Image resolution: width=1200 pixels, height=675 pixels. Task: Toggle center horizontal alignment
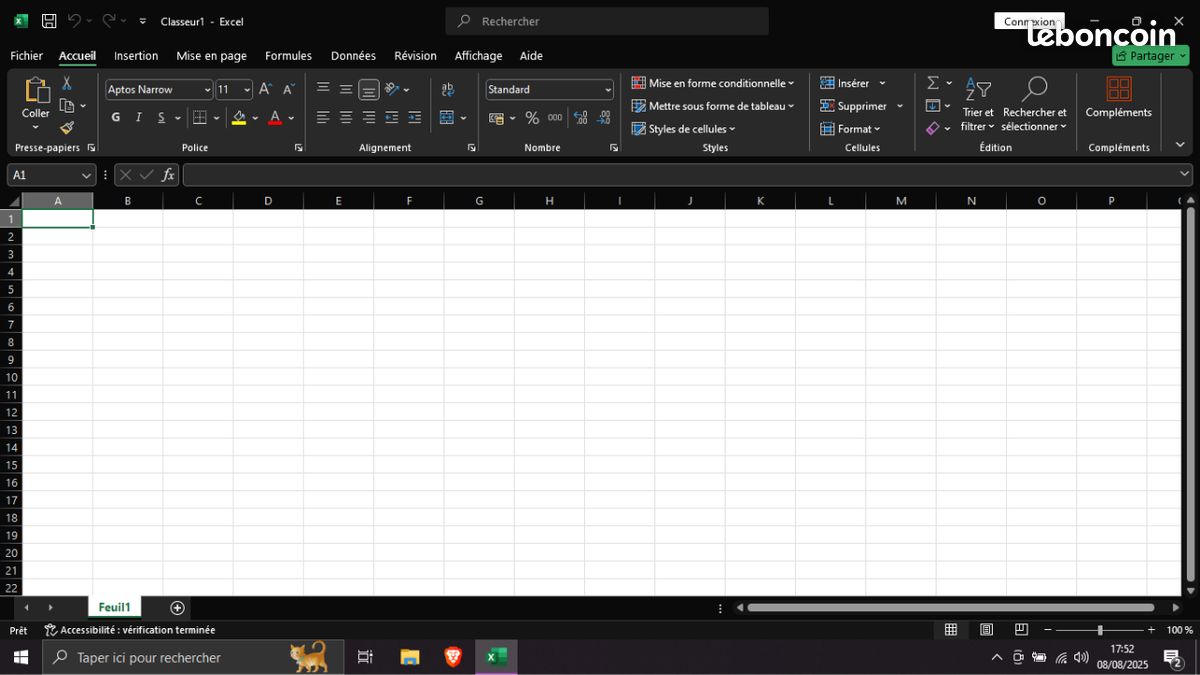(346, 118)
